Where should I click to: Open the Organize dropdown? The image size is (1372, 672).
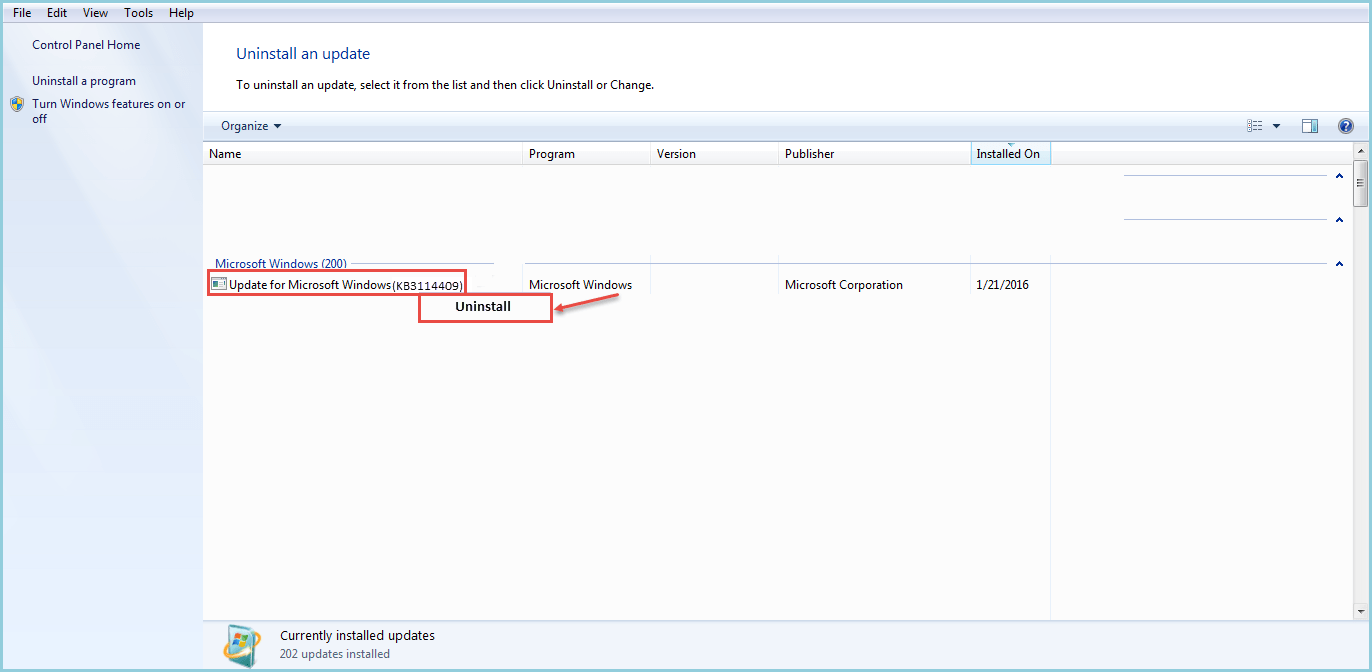pos(251,126)
